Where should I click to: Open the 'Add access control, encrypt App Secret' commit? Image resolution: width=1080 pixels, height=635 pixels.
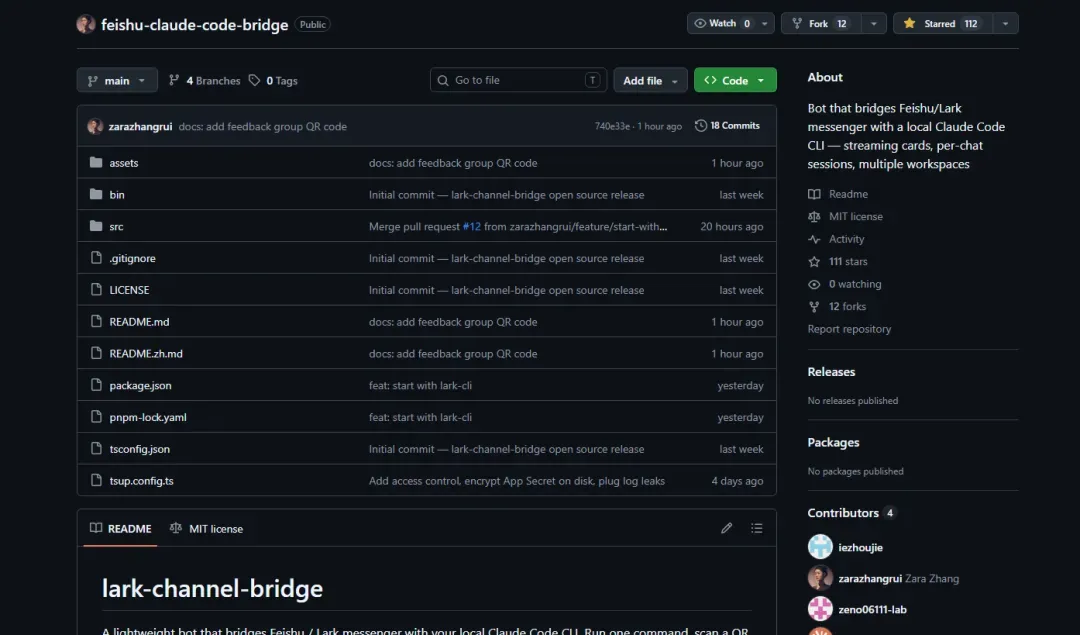[517, 480]
